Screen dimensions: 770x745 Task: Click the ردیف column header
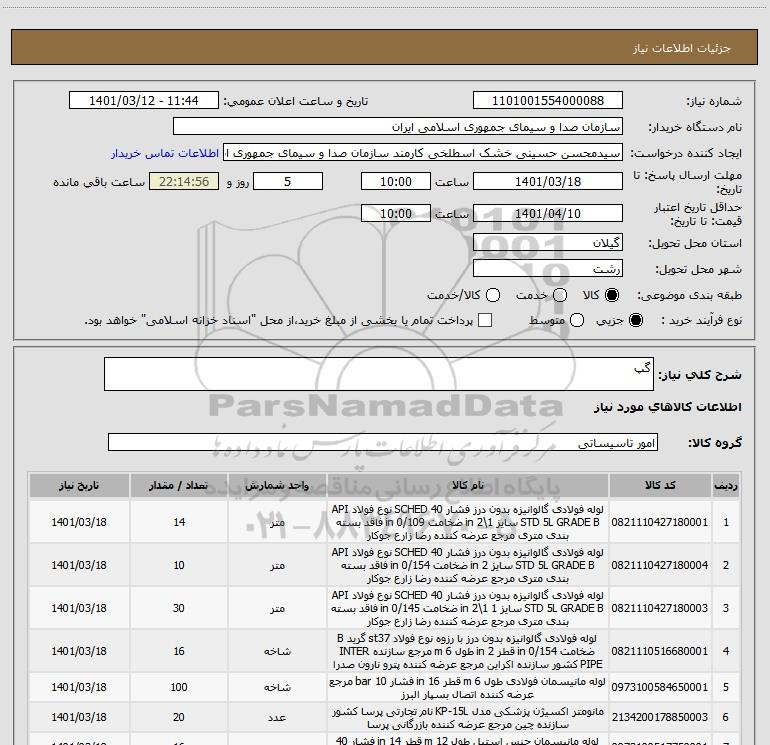click(726, 485)
